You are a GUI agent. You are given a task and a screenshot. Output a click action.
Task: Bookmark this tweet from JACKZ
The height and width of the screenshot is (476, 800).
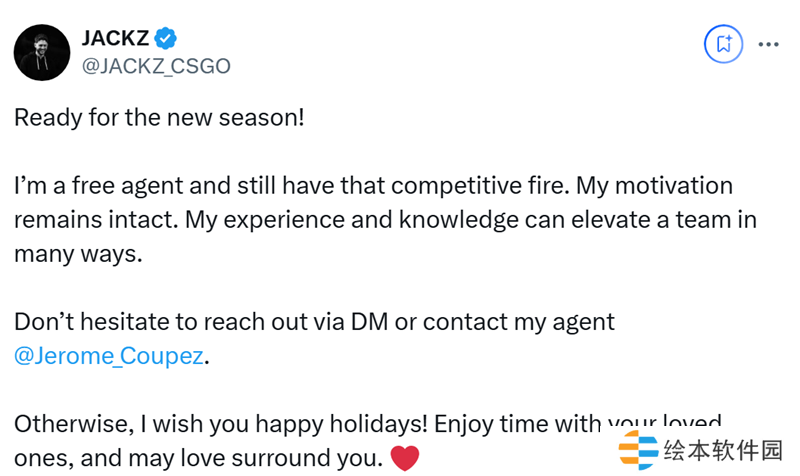[x=724, y=44]
